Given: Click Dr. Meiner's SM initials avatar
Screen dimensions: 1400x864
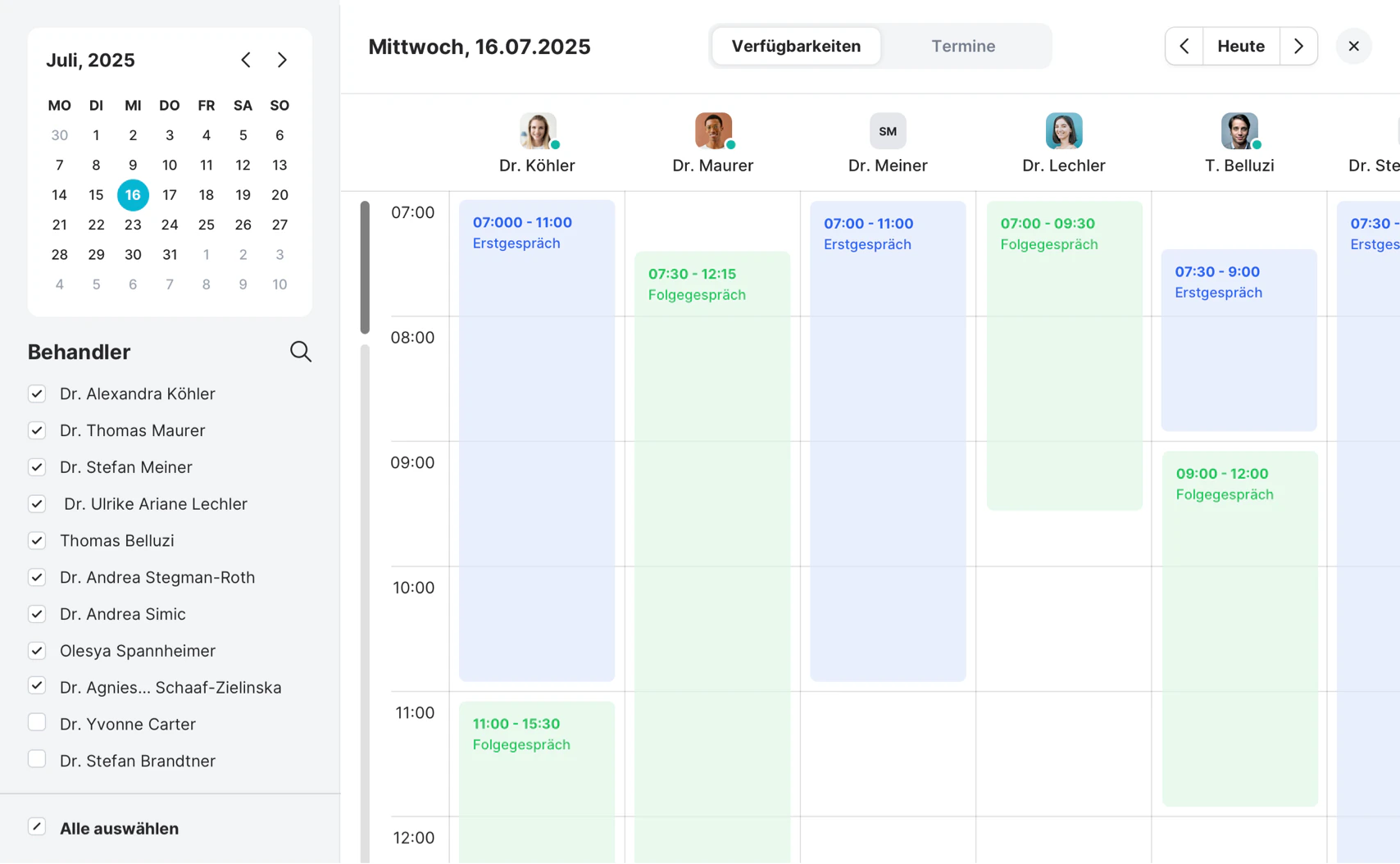Looking at the screenshot, I should tap(888, 131).
